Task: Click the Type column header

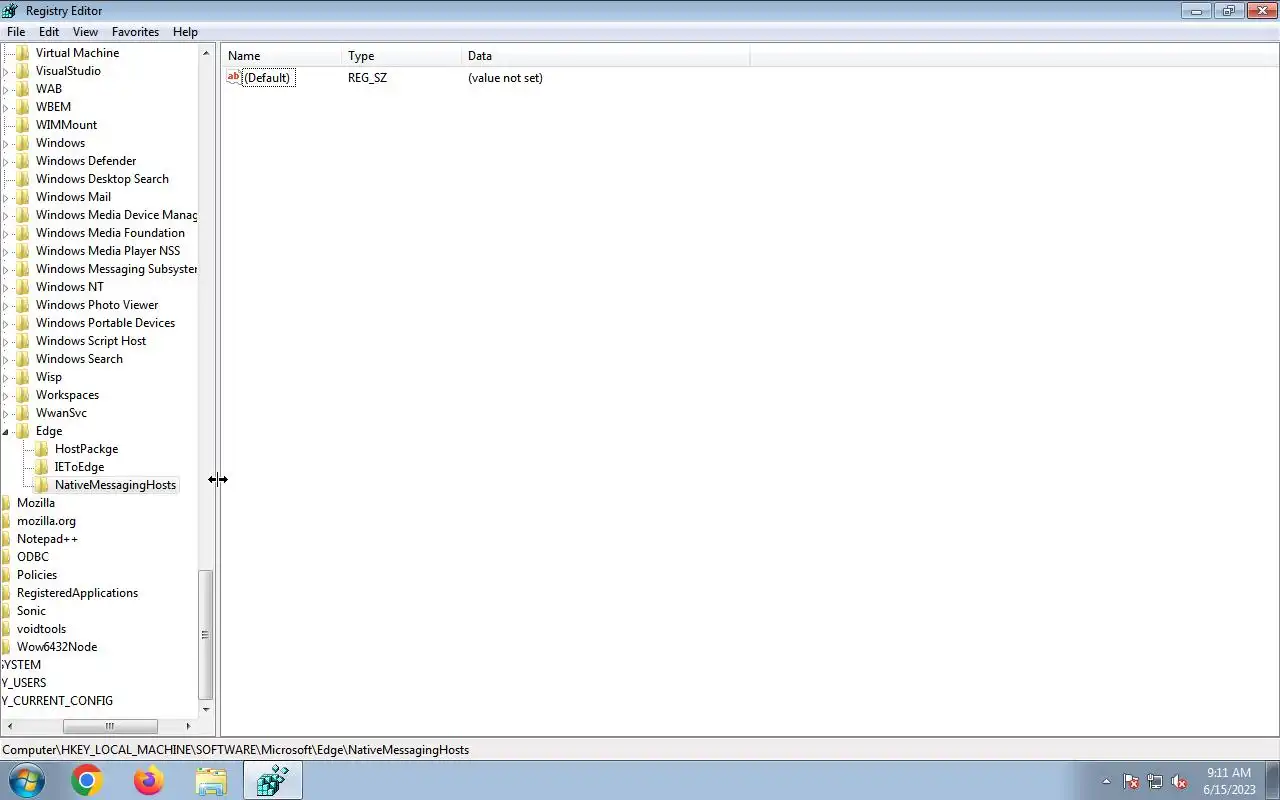Action: coord(402,56)
